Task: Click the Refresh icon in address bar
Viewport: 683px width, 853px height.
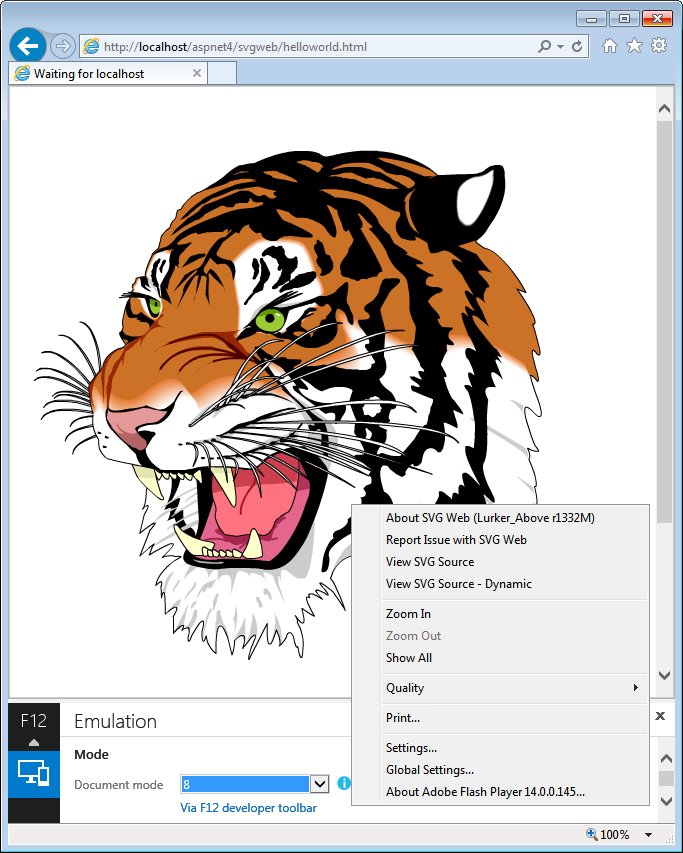Action: (x=577, y=47)
